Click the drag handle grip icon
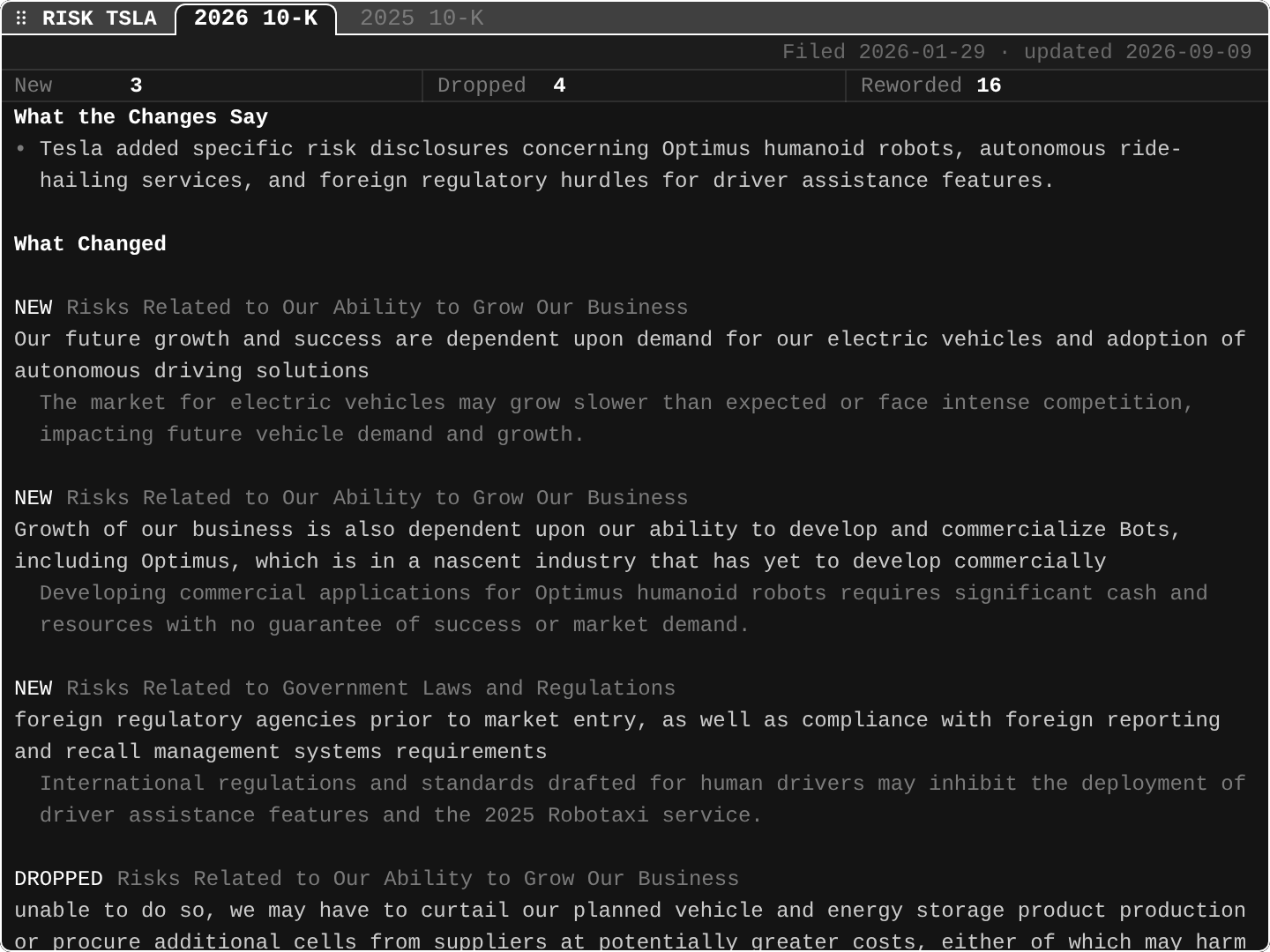The width and height of the screenshot is (1270, 952). pos(21,19)
